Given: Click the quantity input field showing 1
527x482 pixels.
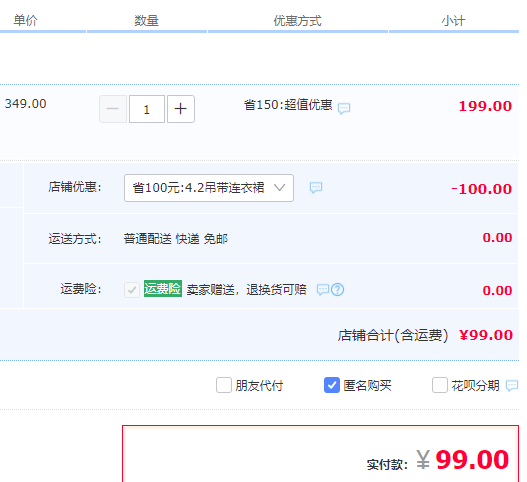Looking at the screenshot, I should click(147, 109).
